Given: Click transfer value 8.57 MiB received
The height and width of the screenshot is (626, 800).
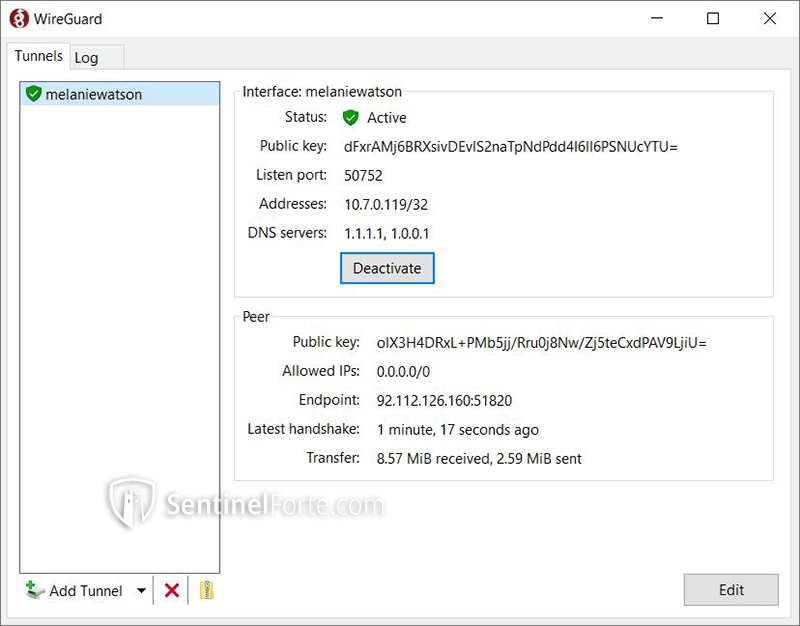Looking at the screenshot, I should [434, 459].
